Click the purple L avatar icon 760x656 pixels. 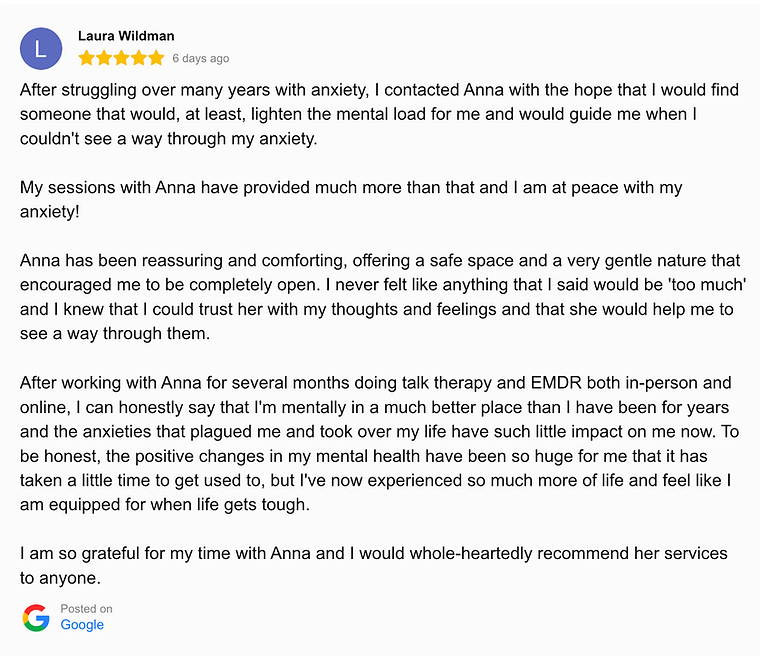tap(41, 48)
